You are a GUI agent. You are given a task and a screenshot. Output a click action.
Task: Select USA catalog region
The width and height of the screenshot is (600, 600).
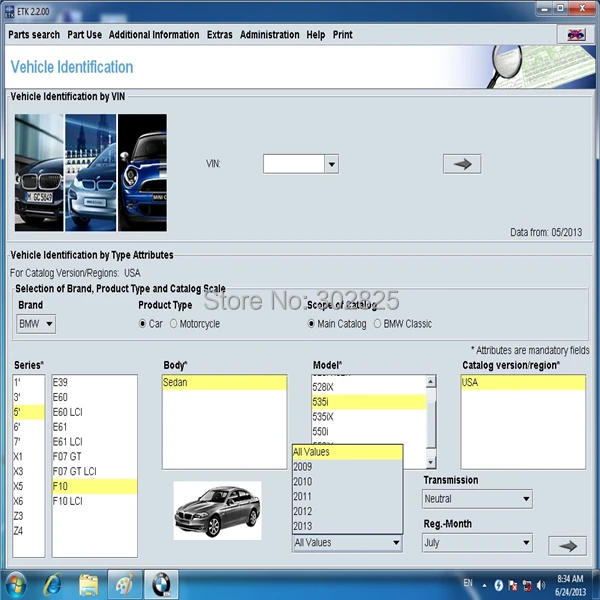523,383
